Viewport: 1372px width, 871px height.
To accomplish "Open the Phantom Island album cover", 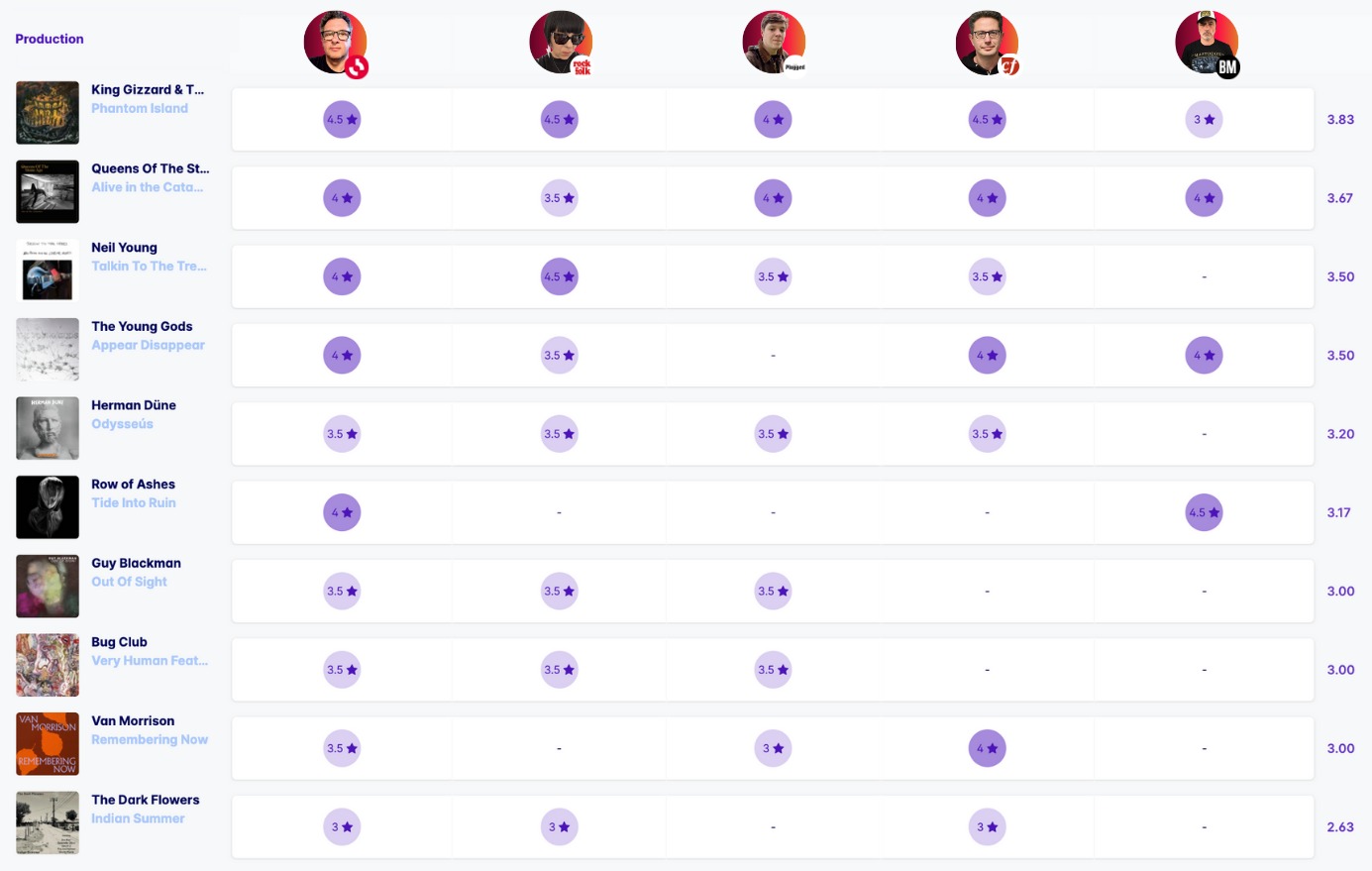I will coord(48,113).
